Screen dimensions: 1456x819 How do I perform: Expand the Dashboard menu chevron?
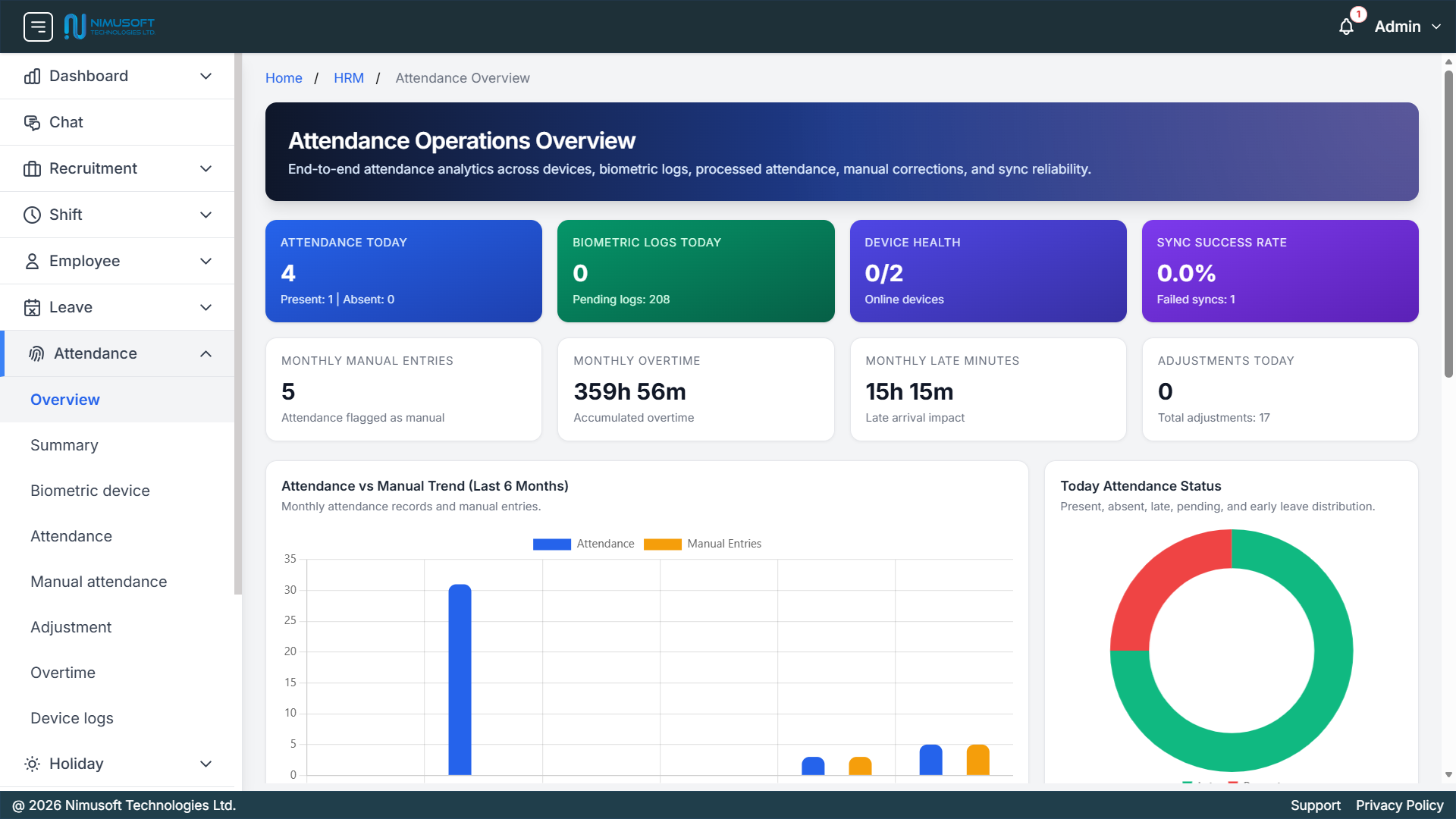[206, 76]
